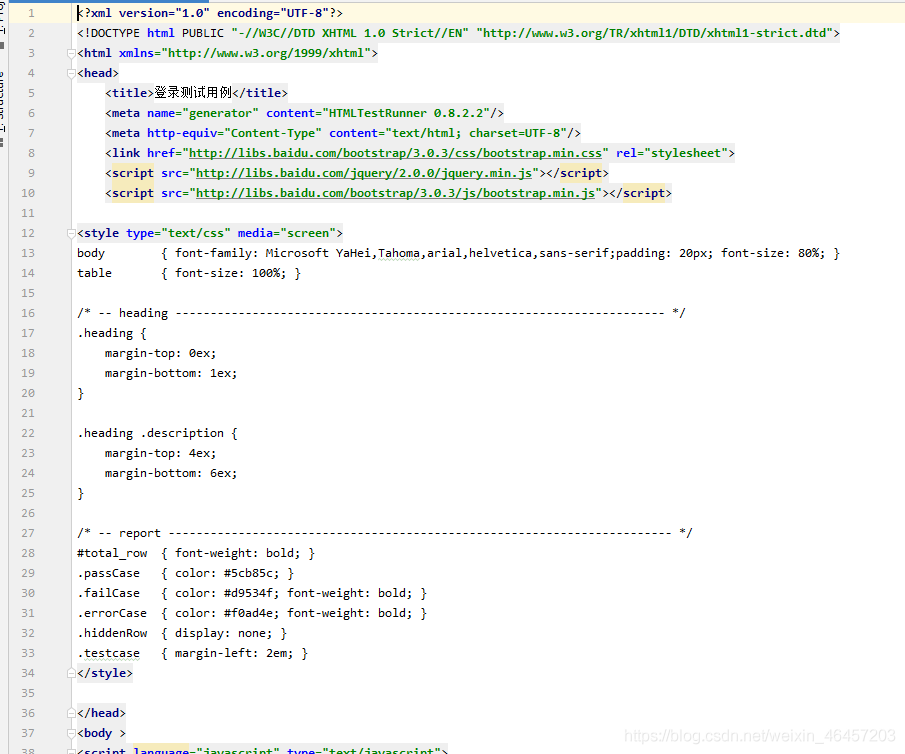Click the table font-size: 100% rule
The width and height of the screenshot is (905, 754).
(189, 273)
